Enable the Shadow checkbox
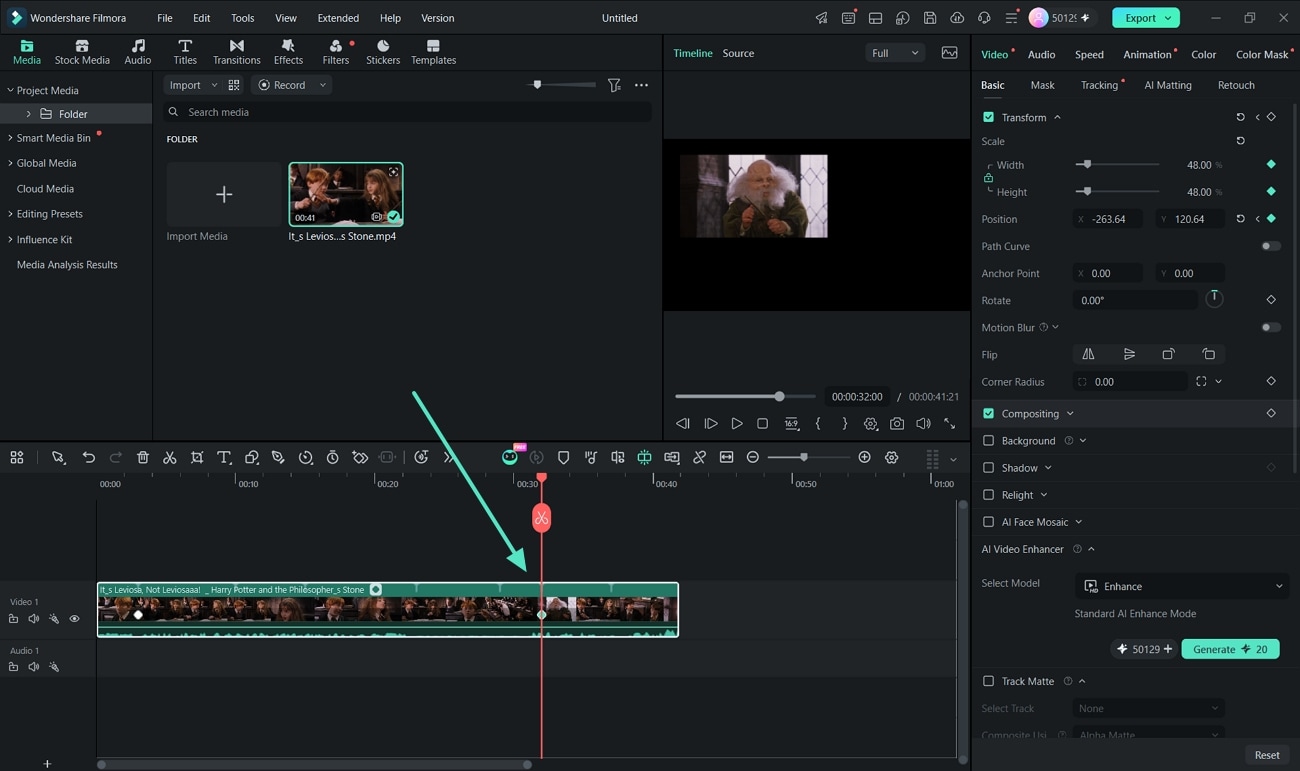This screenshot has width=1300, height=771. (x=988, y=467)
